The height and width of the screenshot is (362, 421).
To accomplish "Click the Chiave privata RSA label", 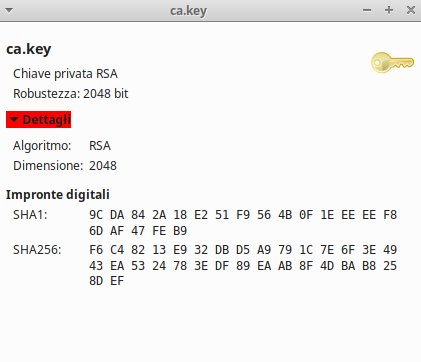I will (65, 74).
